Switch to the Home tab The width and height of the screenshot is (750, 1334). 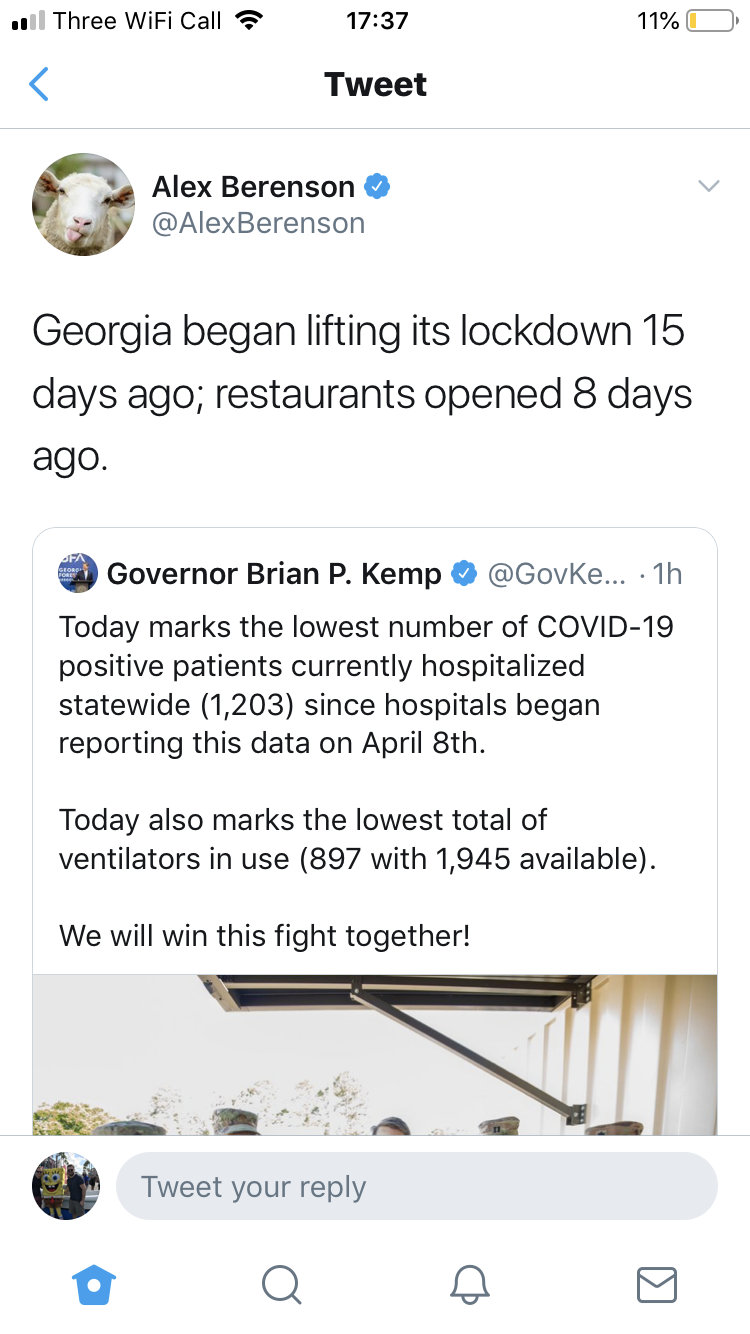click(x=94, y=1284)
